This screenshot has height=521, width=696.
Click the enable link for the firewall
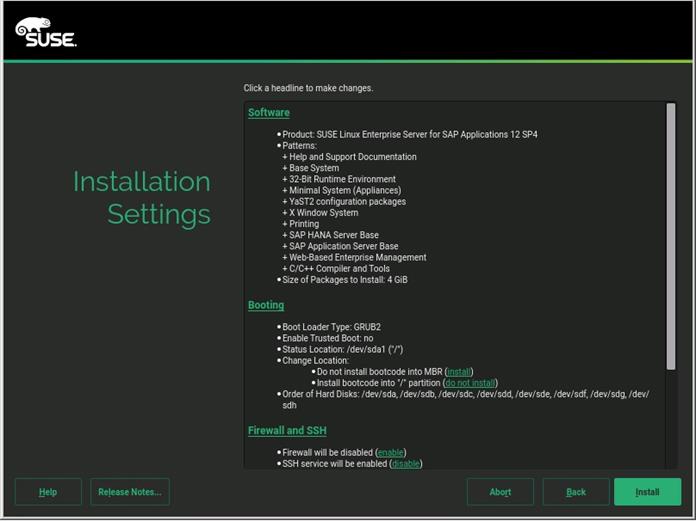pyautogui.click(x=391, y=453)
